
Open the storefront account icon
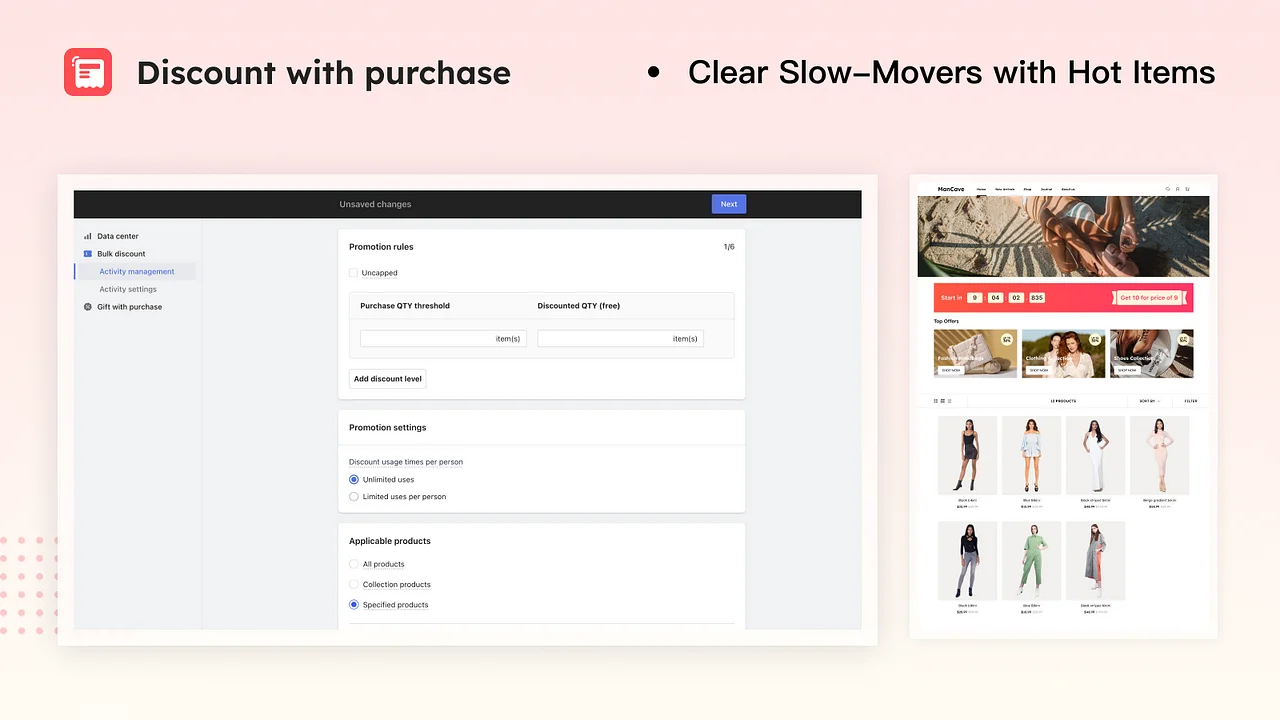1177,189
